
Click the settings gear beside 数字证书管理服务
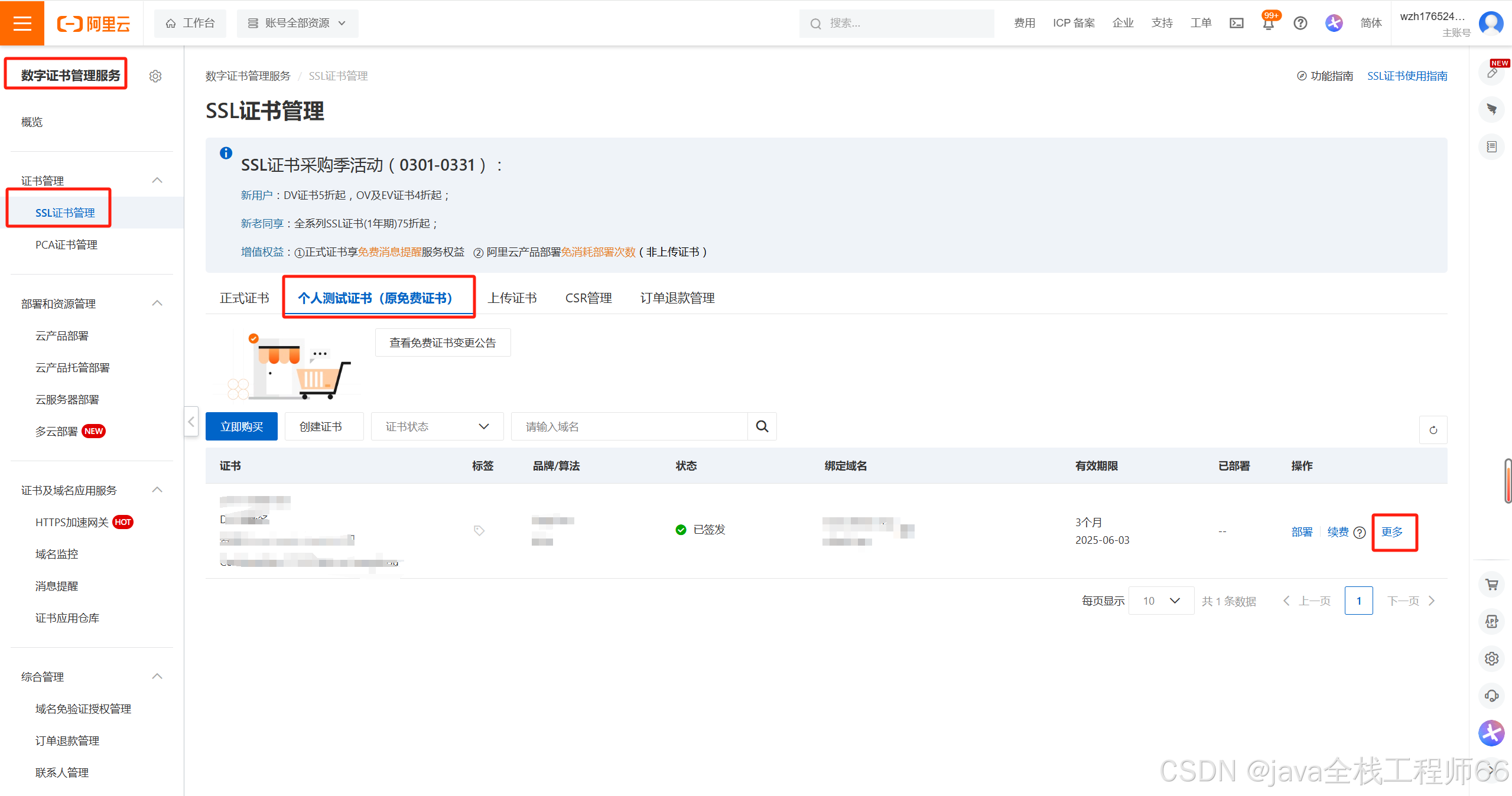(155, 76)
